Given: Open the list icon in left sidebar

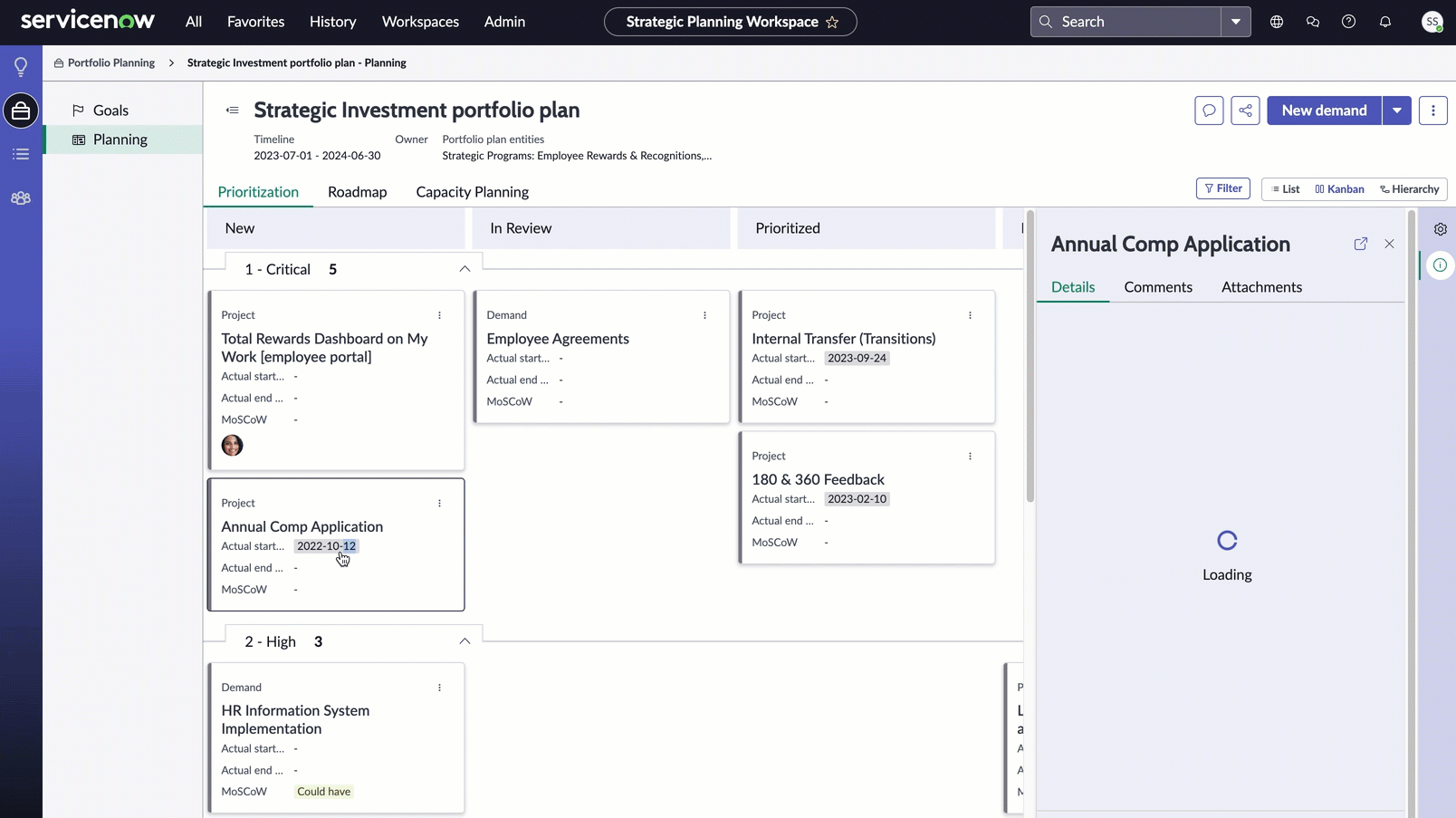Looking at the screenshot, I should (x=21, y=154).
